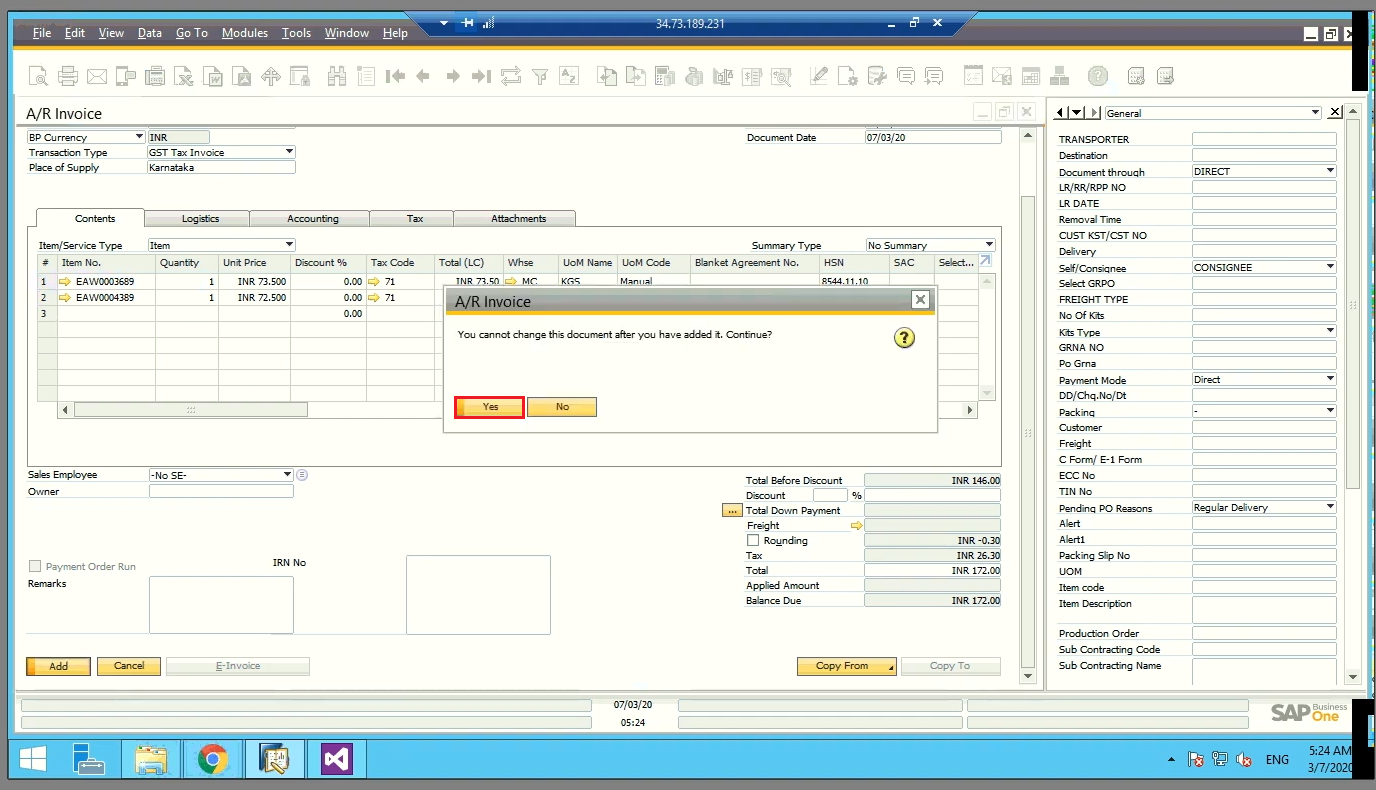Open the Self/Consignee dropdown
This screenshot has height=790, width=1376.
coord(1330,267)
